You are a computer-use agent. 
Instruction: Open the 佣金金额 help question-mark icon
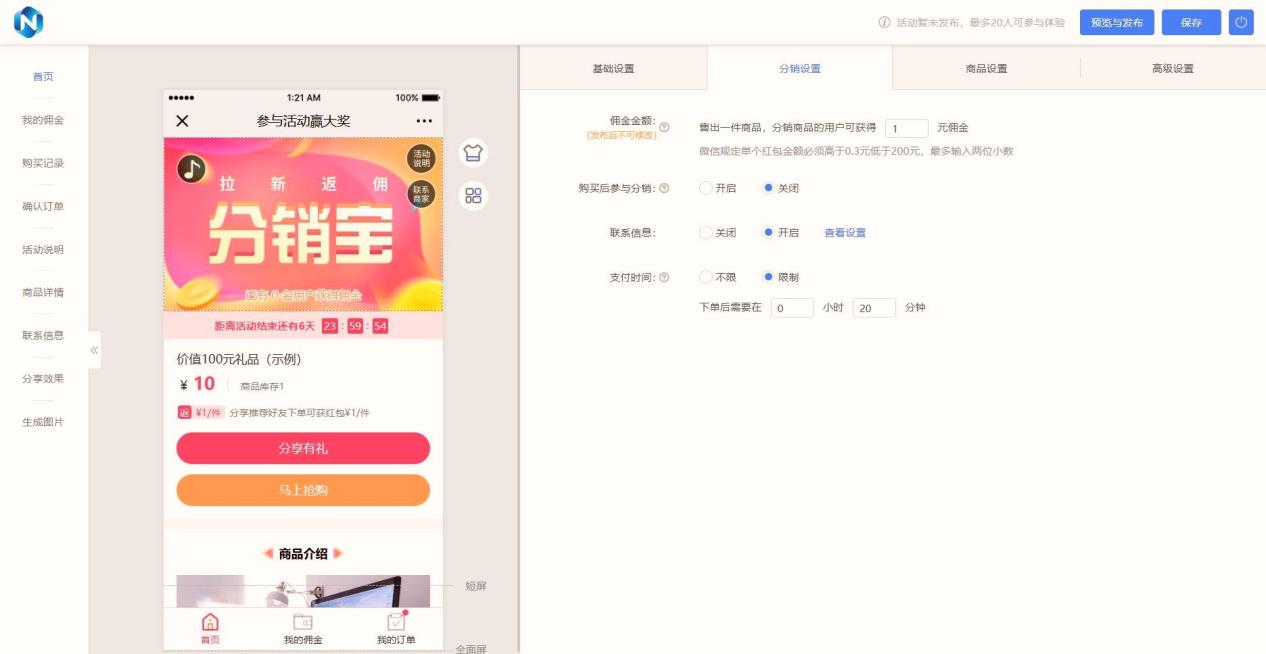[664, 126]
